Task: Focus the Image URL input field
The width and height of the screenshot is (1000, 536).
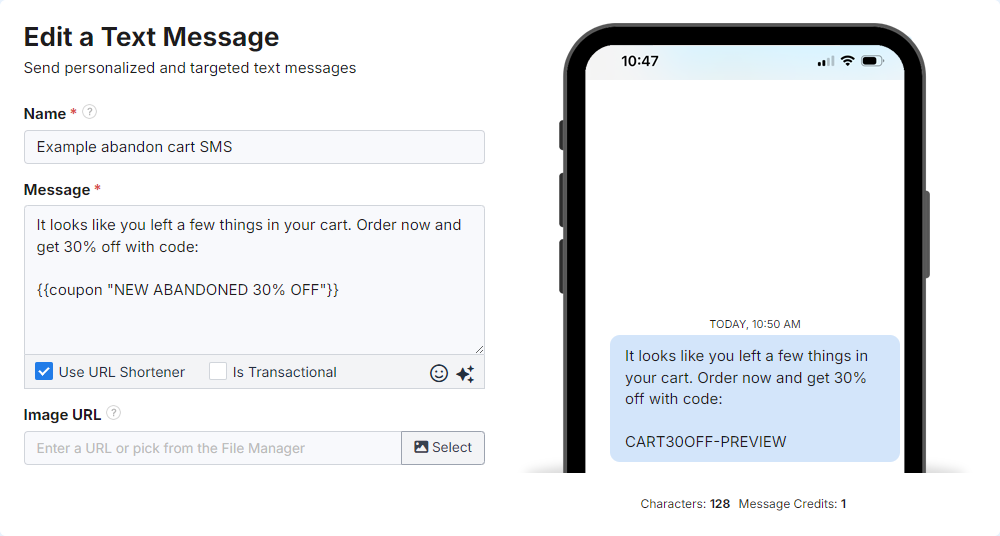Action: (x=212, y=448)
